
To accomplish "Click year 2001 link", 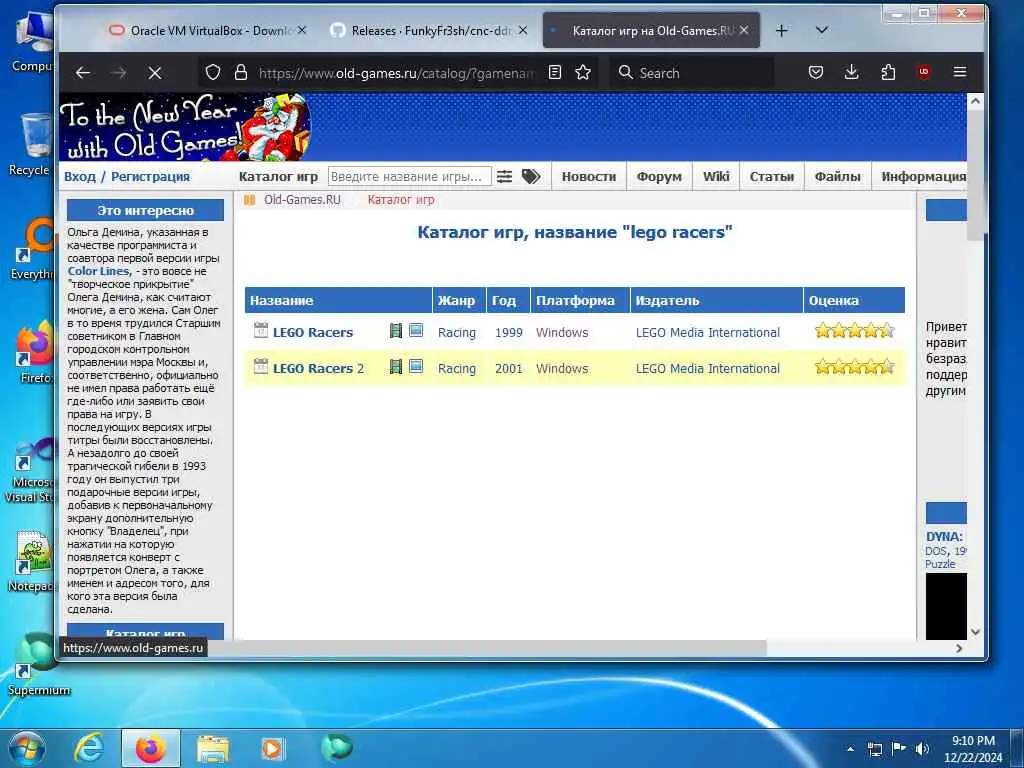I will 509,368.
